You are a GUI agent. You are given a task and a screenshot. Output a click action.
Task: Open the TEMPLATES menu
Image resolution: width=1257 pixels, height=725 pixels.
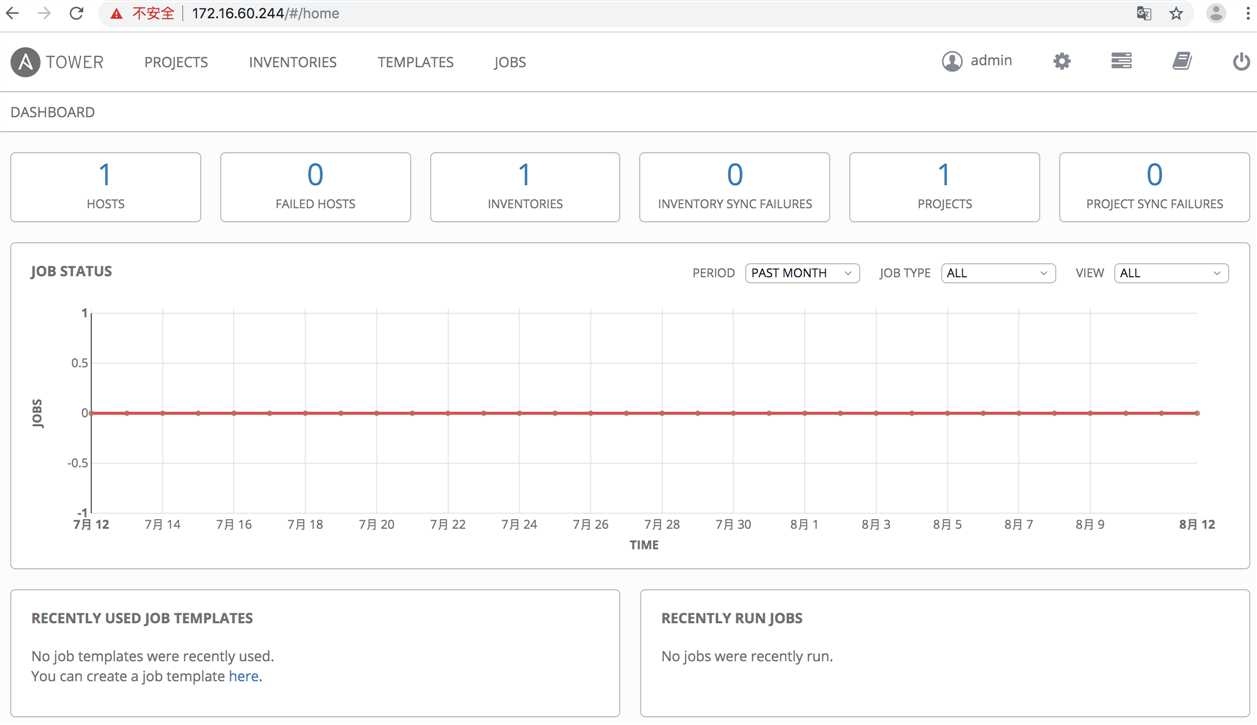coord(416,62)
